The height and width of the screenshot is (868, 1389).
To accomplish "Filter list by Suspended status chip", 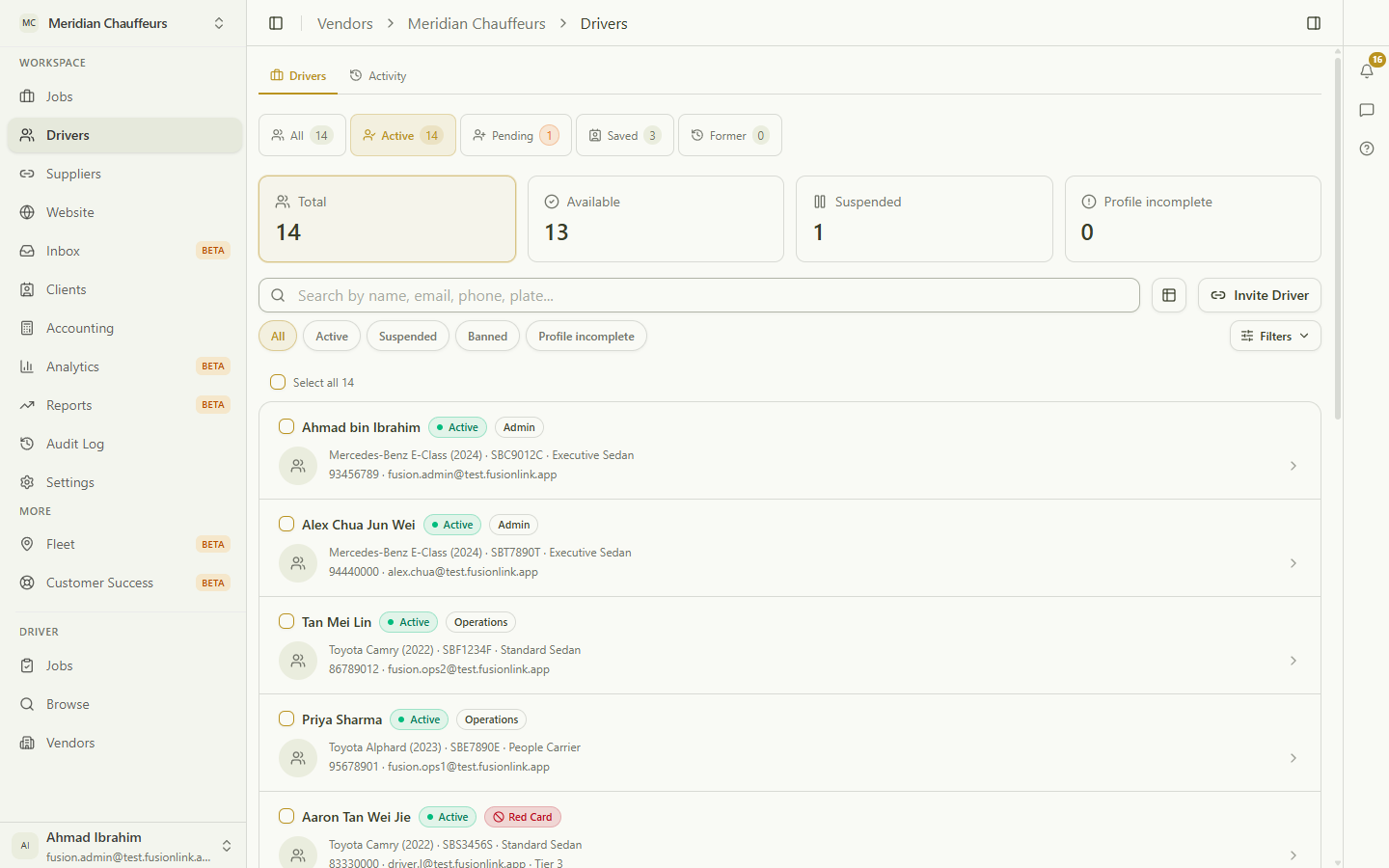I will (x=408, y=336).
